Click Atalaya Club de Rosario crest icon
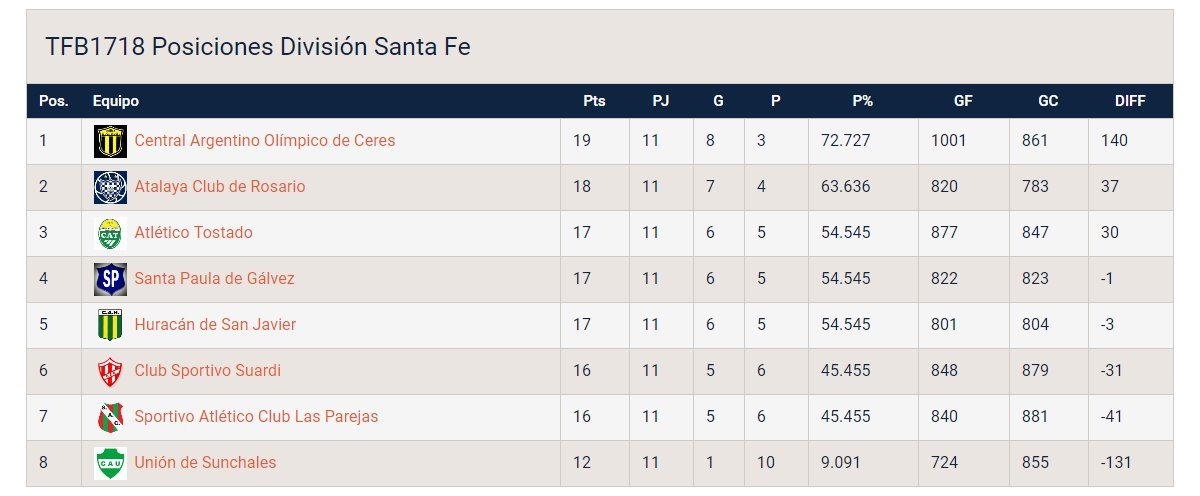Screen dimensions: 1200x496 (x=110, y=187)
